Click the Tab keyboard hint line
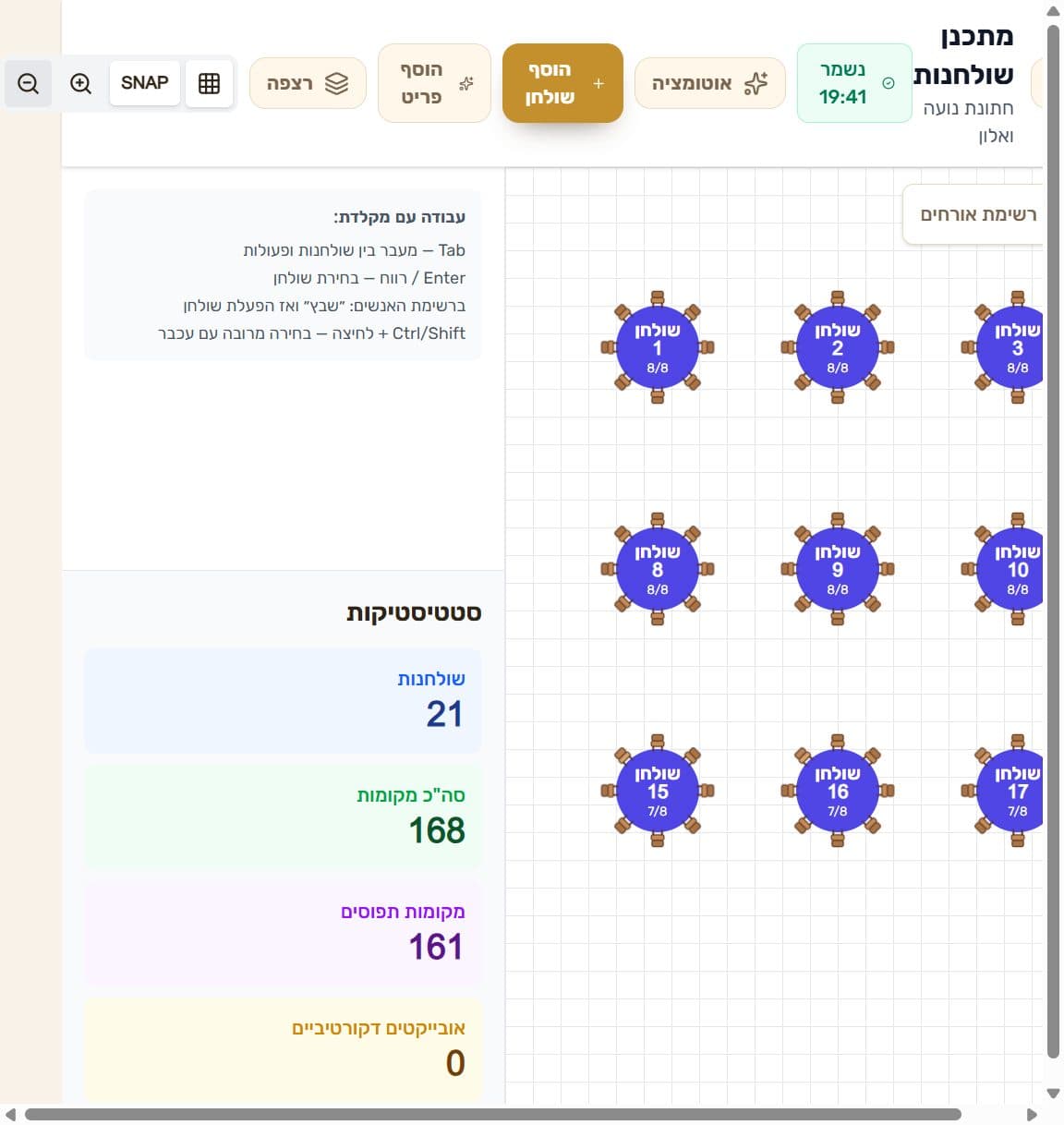 click(x=354, y=250)
